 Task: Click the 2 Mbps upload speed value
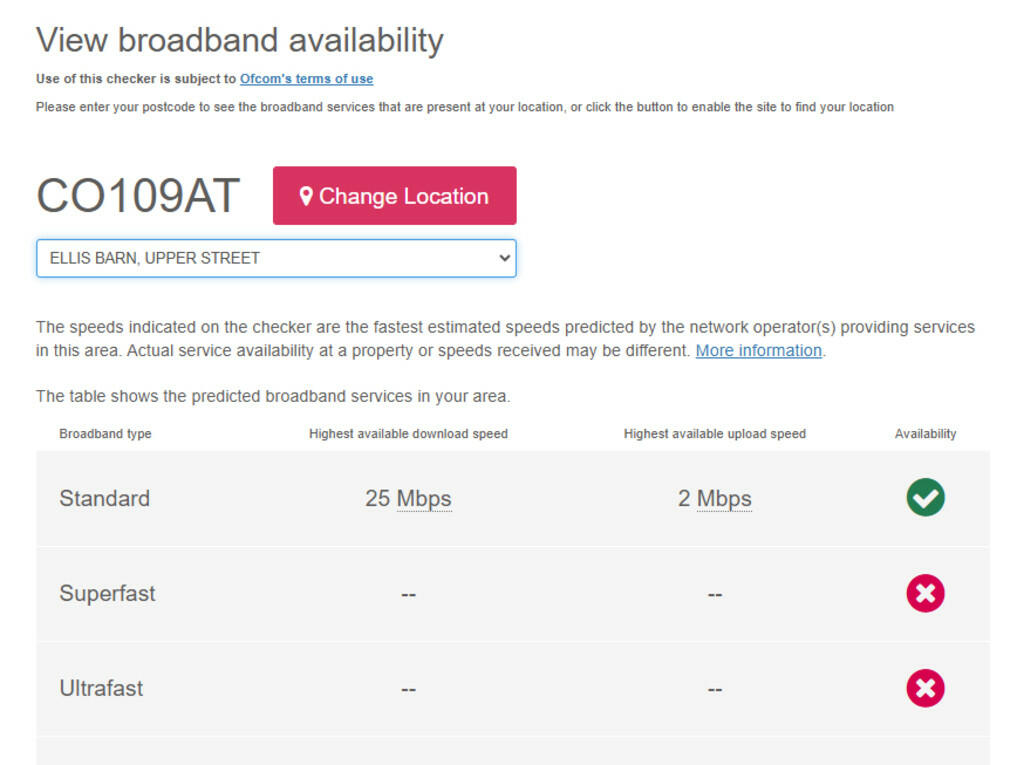(x=714, y=498)
